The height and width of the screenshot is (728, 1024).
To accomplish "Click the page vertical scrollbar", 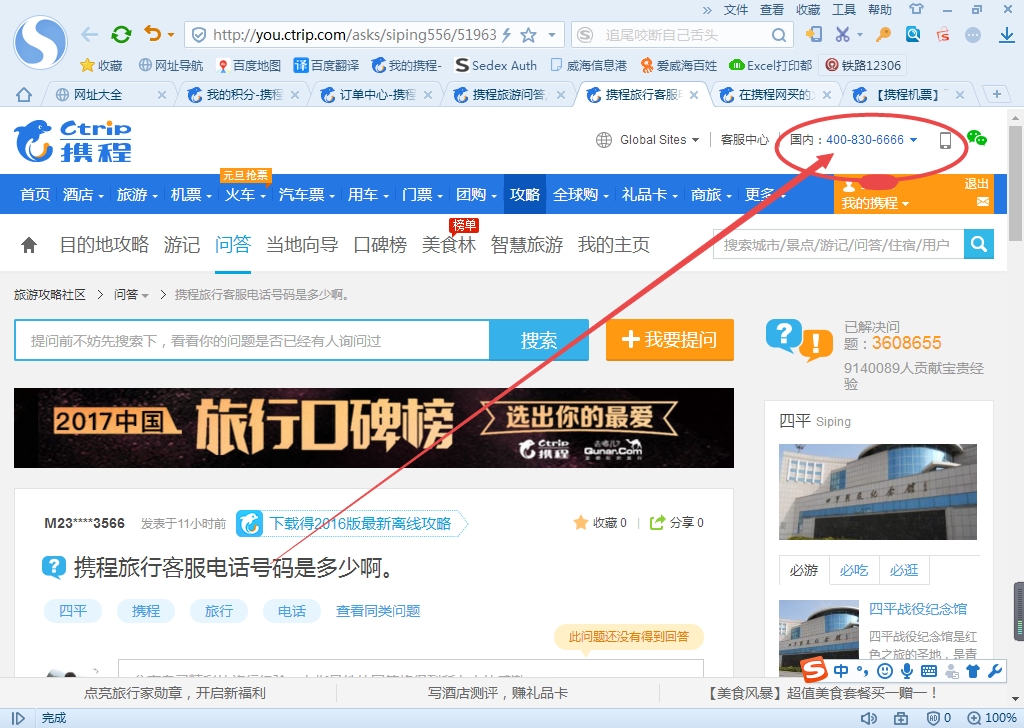I will click(1015, 183).
